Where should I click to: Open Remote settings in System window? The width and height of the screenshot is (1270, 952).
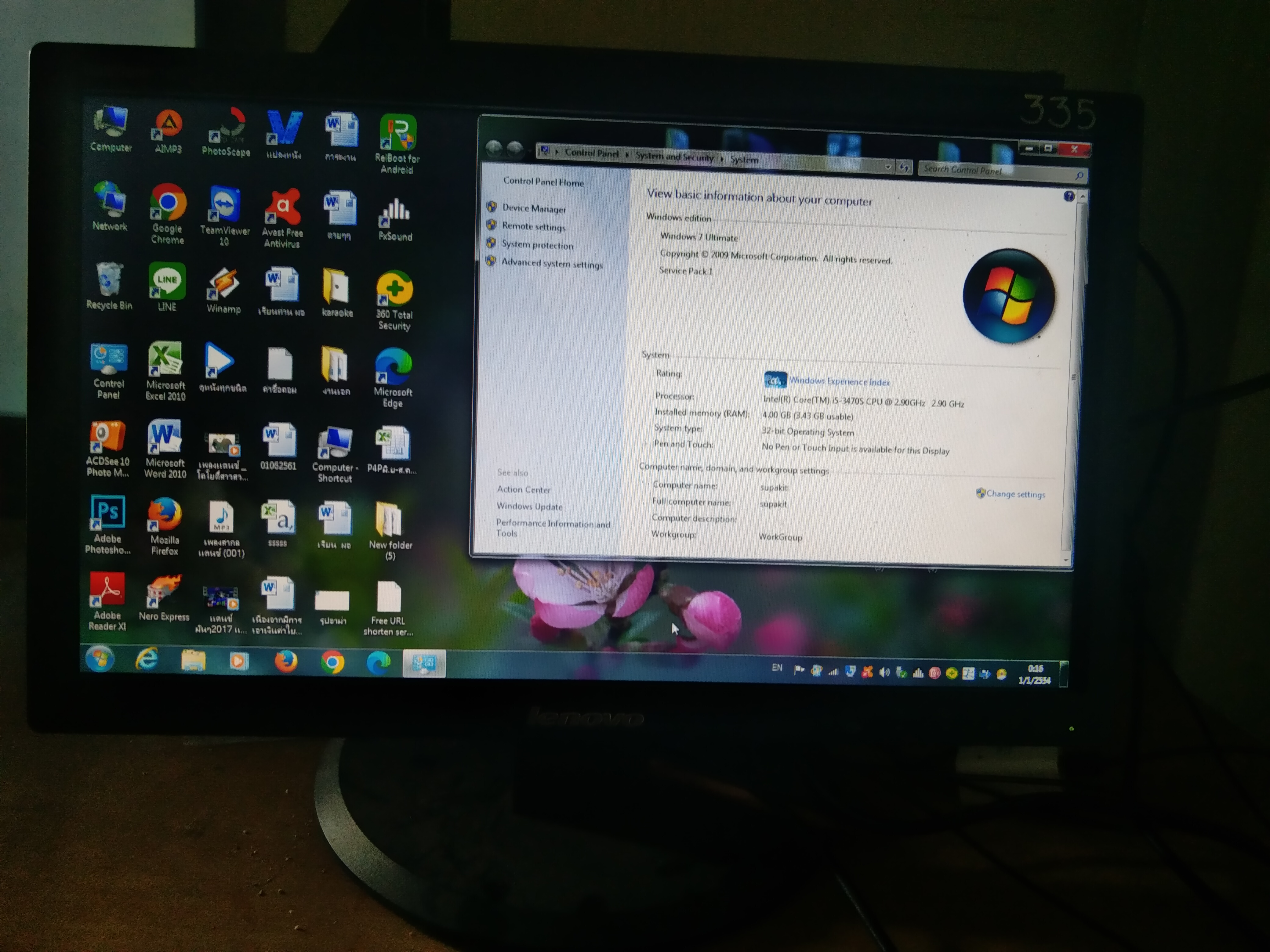point(533,227)
